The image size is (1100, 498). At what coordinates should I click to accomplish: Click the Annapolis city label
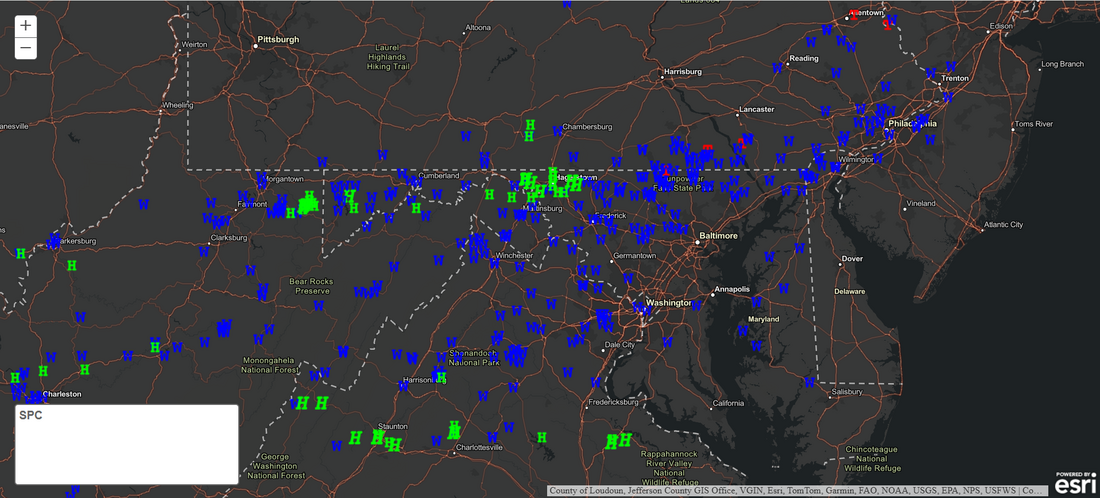732,289
